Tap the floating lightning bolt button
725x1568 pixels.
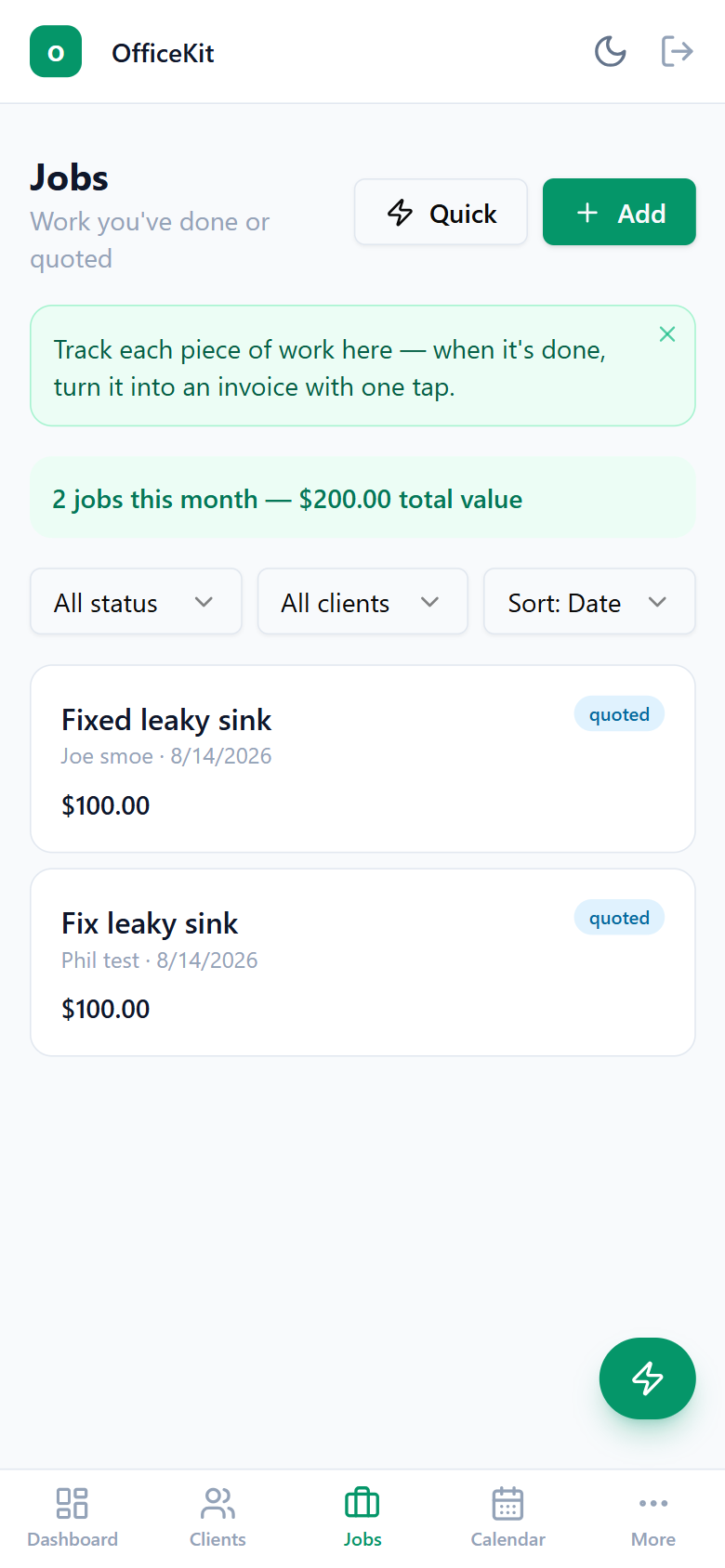point(647,1378)
